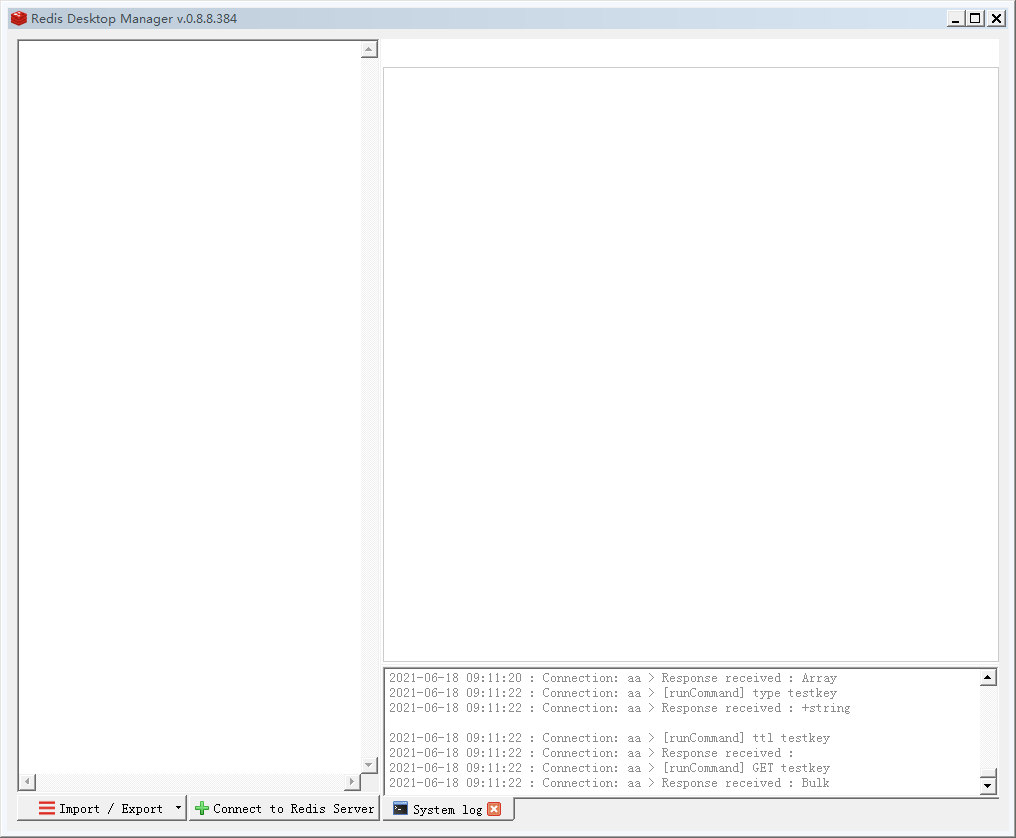
Task: Click the log line with ttl testkey
Action: 609,738
